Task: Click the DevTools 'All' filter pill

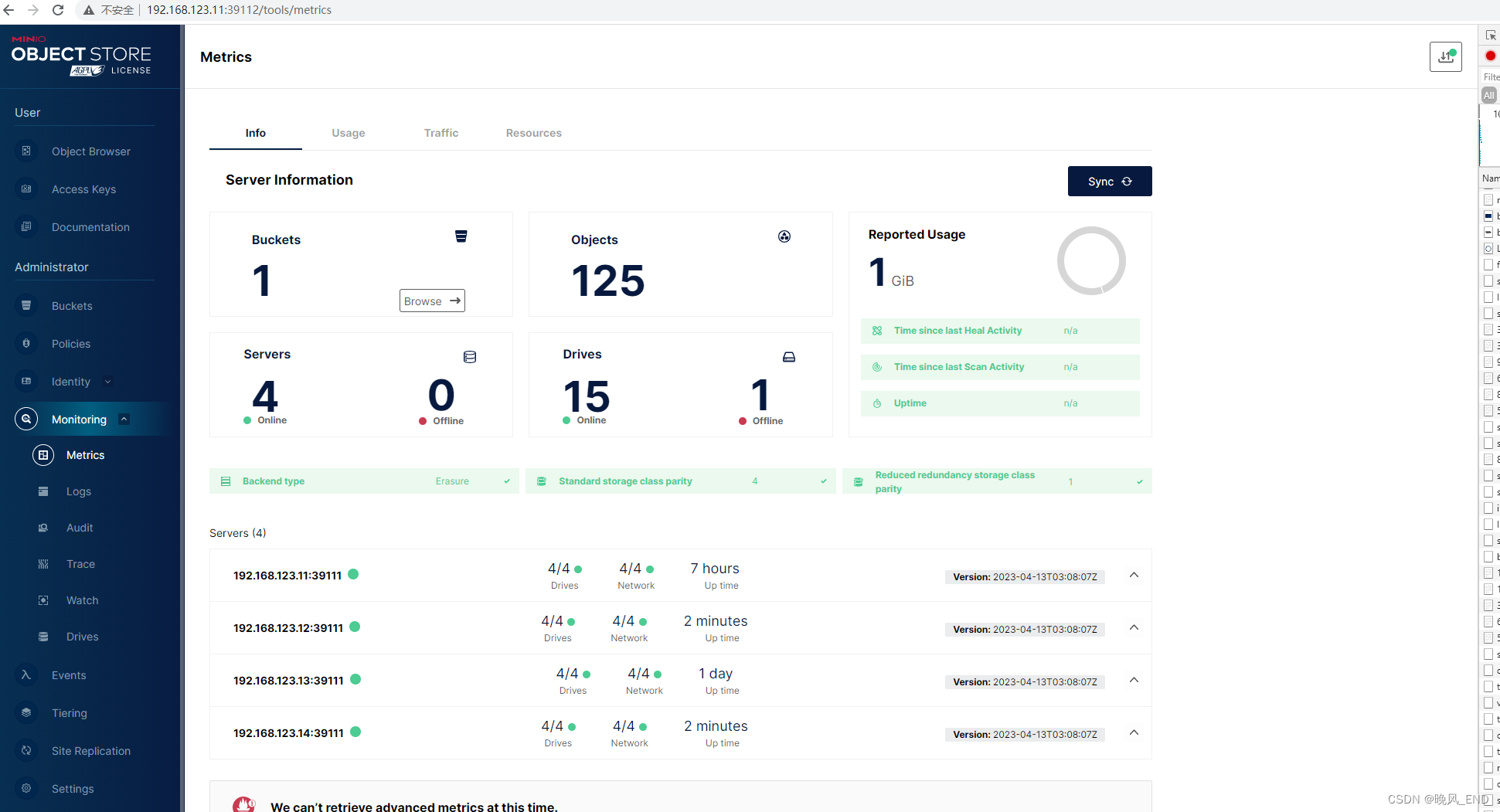Action: click(1488, 95)
